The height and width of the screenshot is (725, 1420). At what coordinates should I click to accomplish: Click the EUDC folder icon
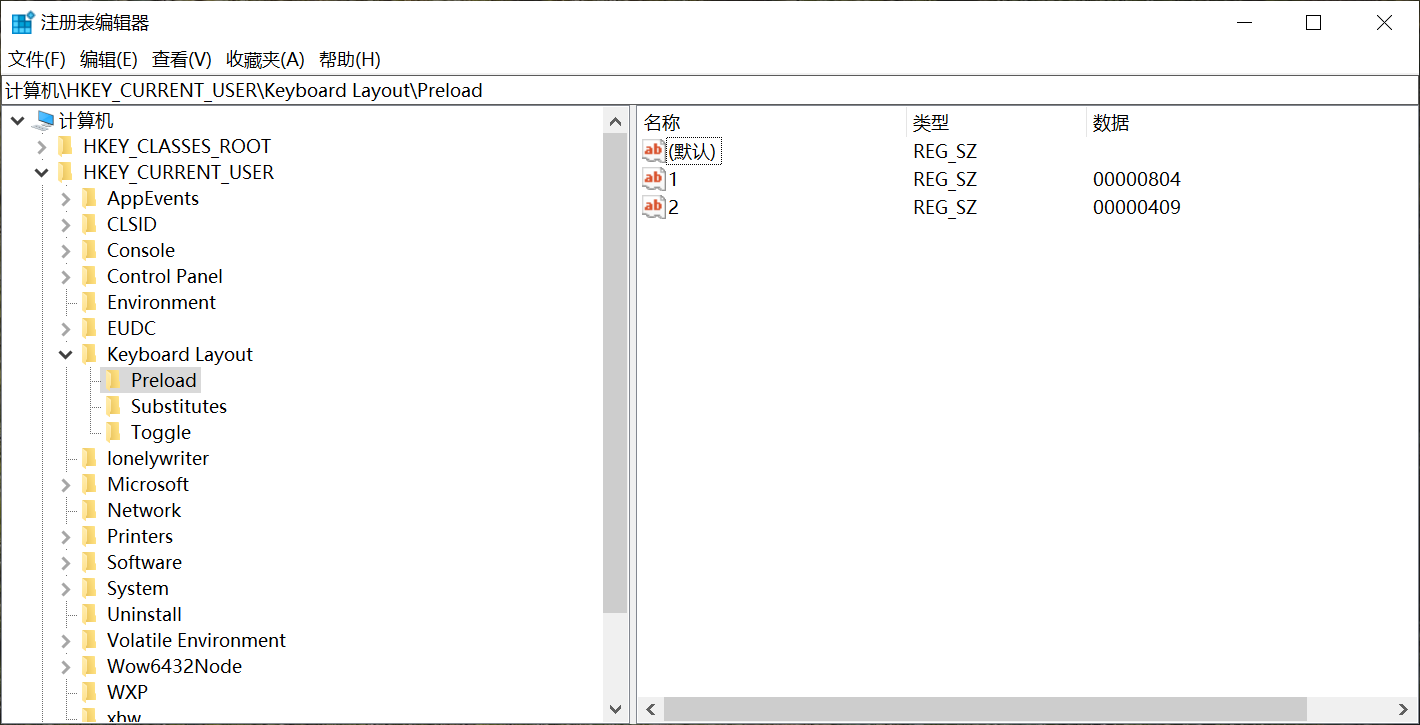pyautogui.click(x=90, y=329)
